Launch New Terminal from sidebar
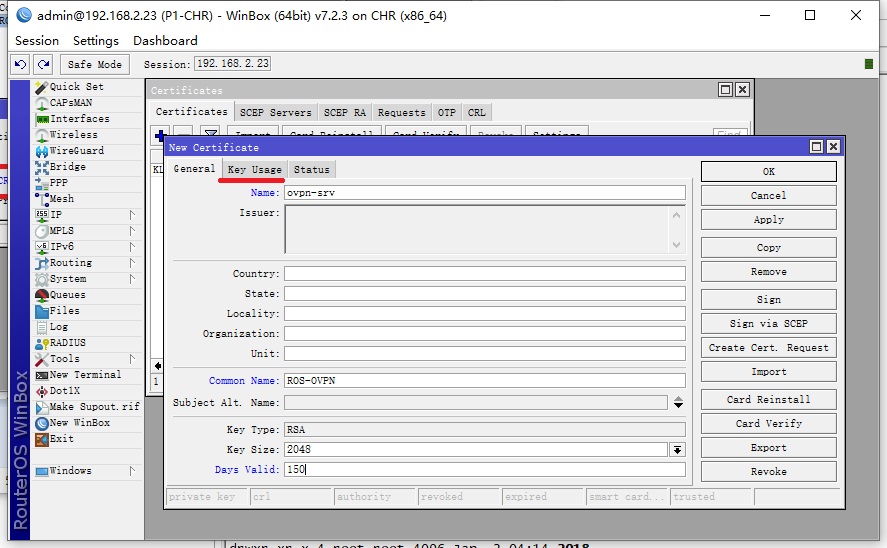 tap(85, 375)
